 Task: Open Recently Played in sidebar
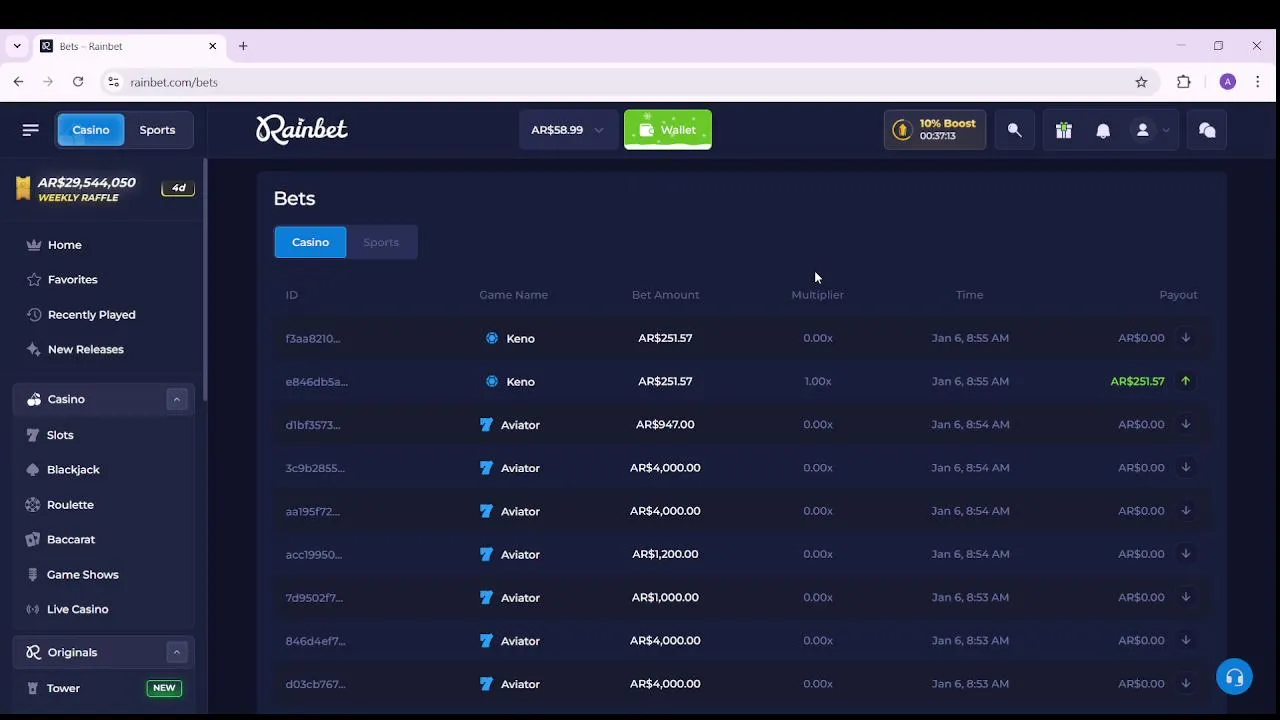[x=92, y=315]
